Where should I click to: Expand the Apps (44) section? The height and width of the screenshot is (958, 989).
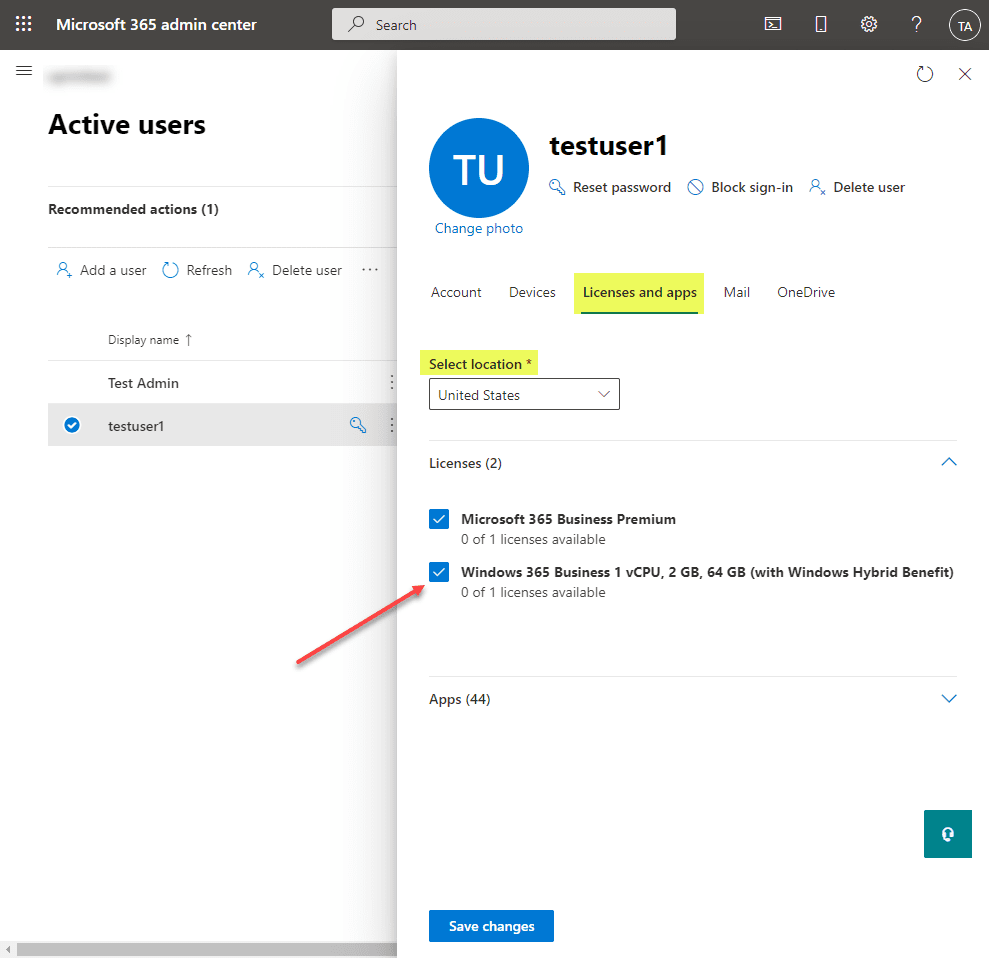click(x=948, y=698)
